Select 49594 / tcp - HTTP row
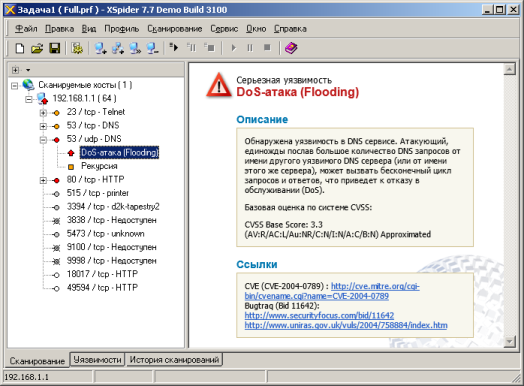The image size is (524, 386). pyautogui.click(x=102, y=288)
